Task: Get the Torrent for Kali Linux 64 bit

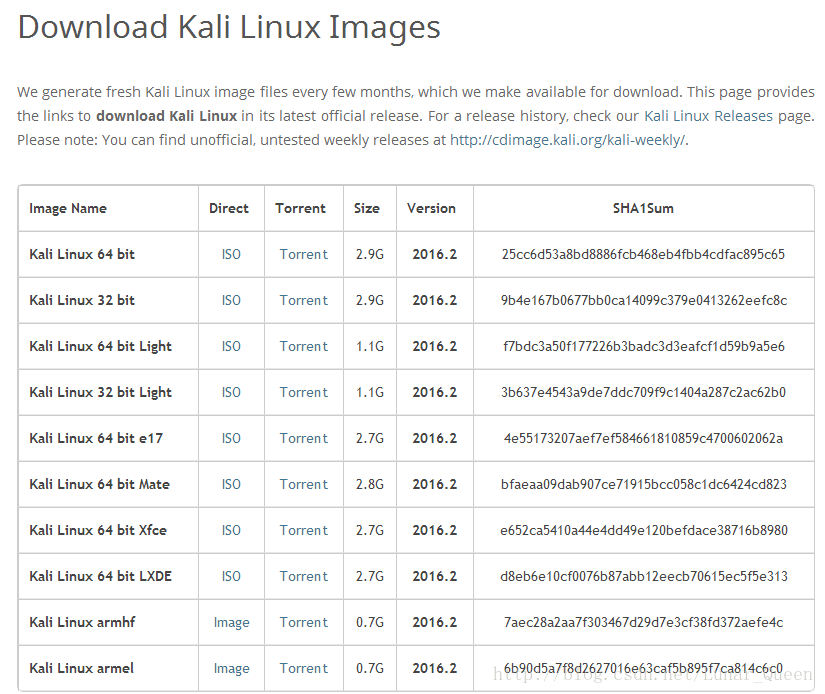Action: click(304, 254)
